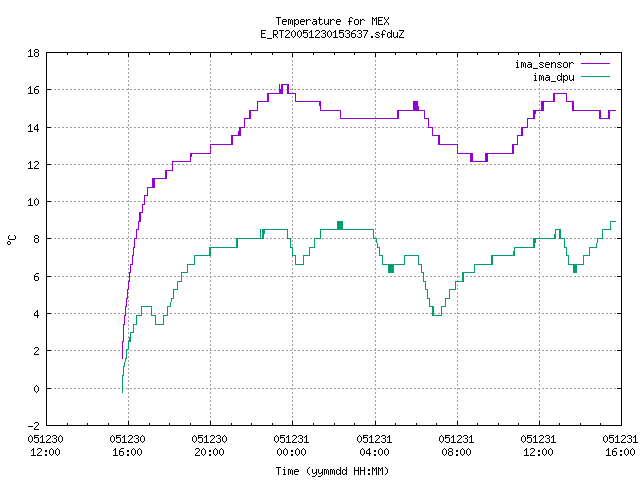
Task: Click the x-axis label 051231 08:00
Action: coord(456,446)
